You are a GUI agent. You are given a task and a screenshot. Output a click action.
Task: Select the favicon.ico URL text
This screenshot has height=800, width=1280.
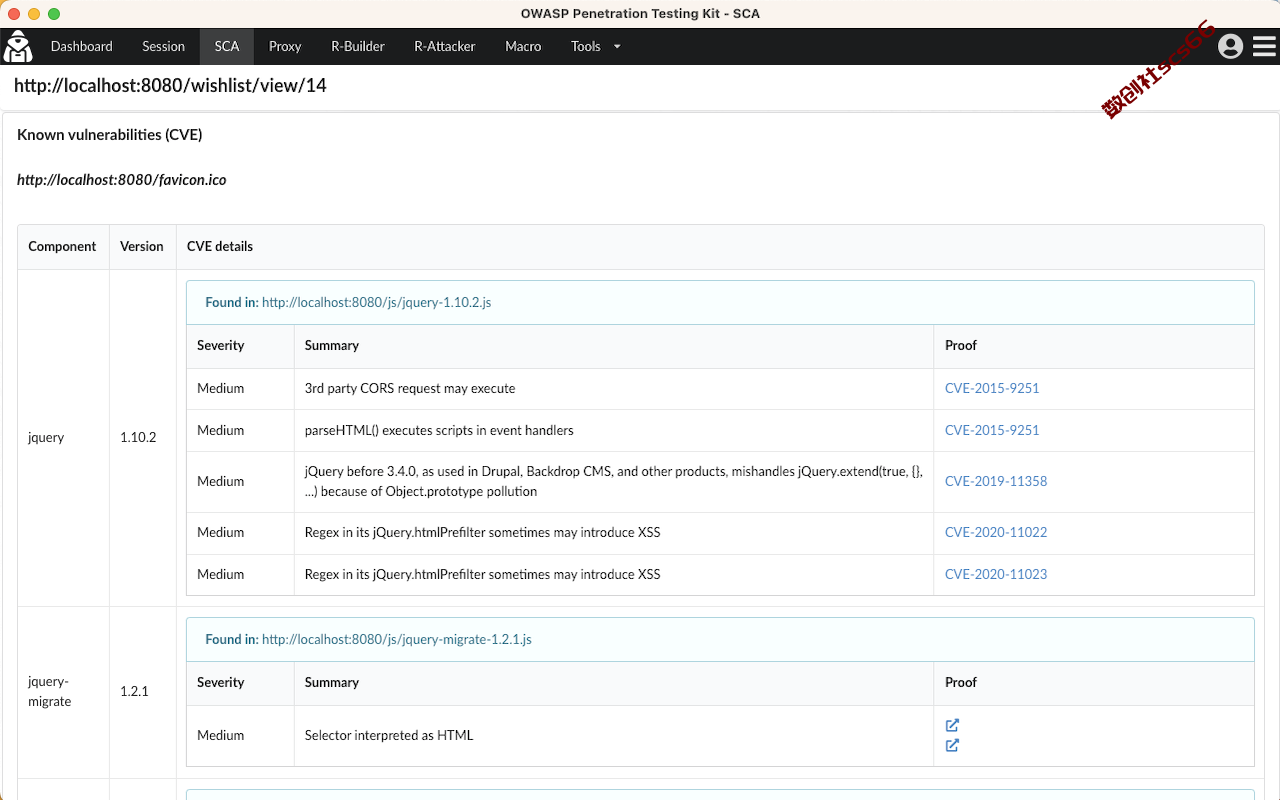click(122, 180)
